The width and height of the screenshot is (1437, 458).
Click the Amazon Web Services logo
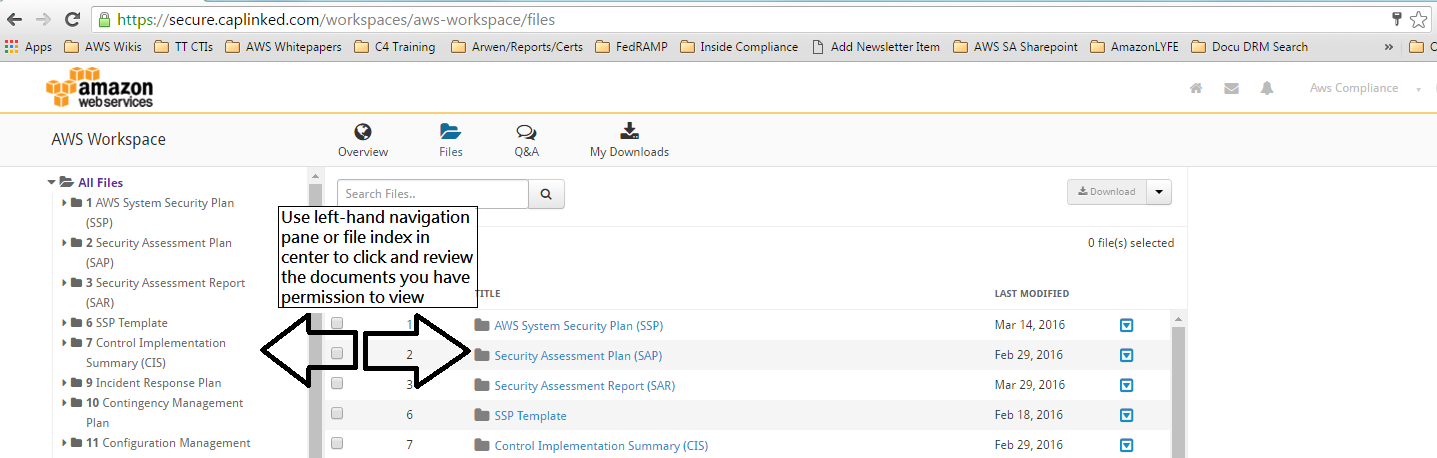[x=99, y=88]
